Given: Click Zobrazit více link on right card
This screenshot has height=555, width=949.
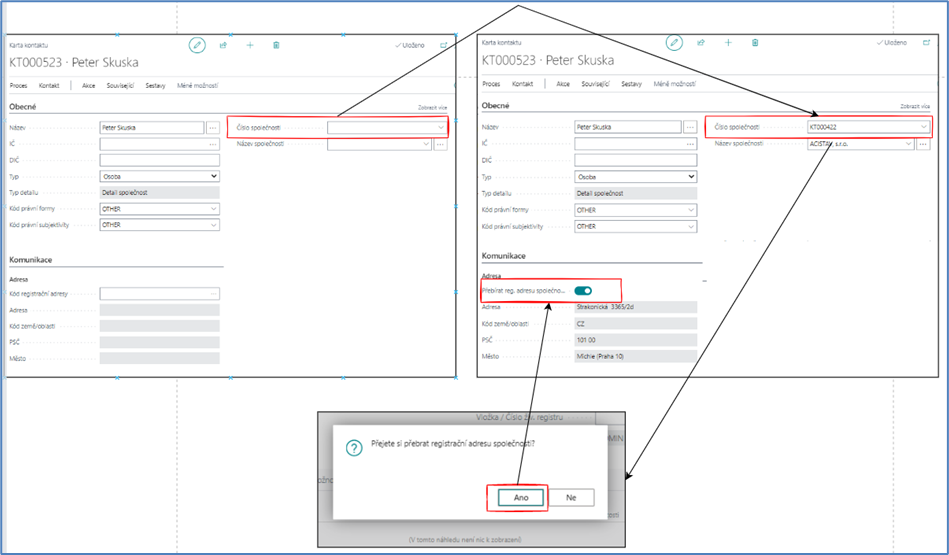Looking at the screenshot, I should pyautogui.click(x=915, y=106).
